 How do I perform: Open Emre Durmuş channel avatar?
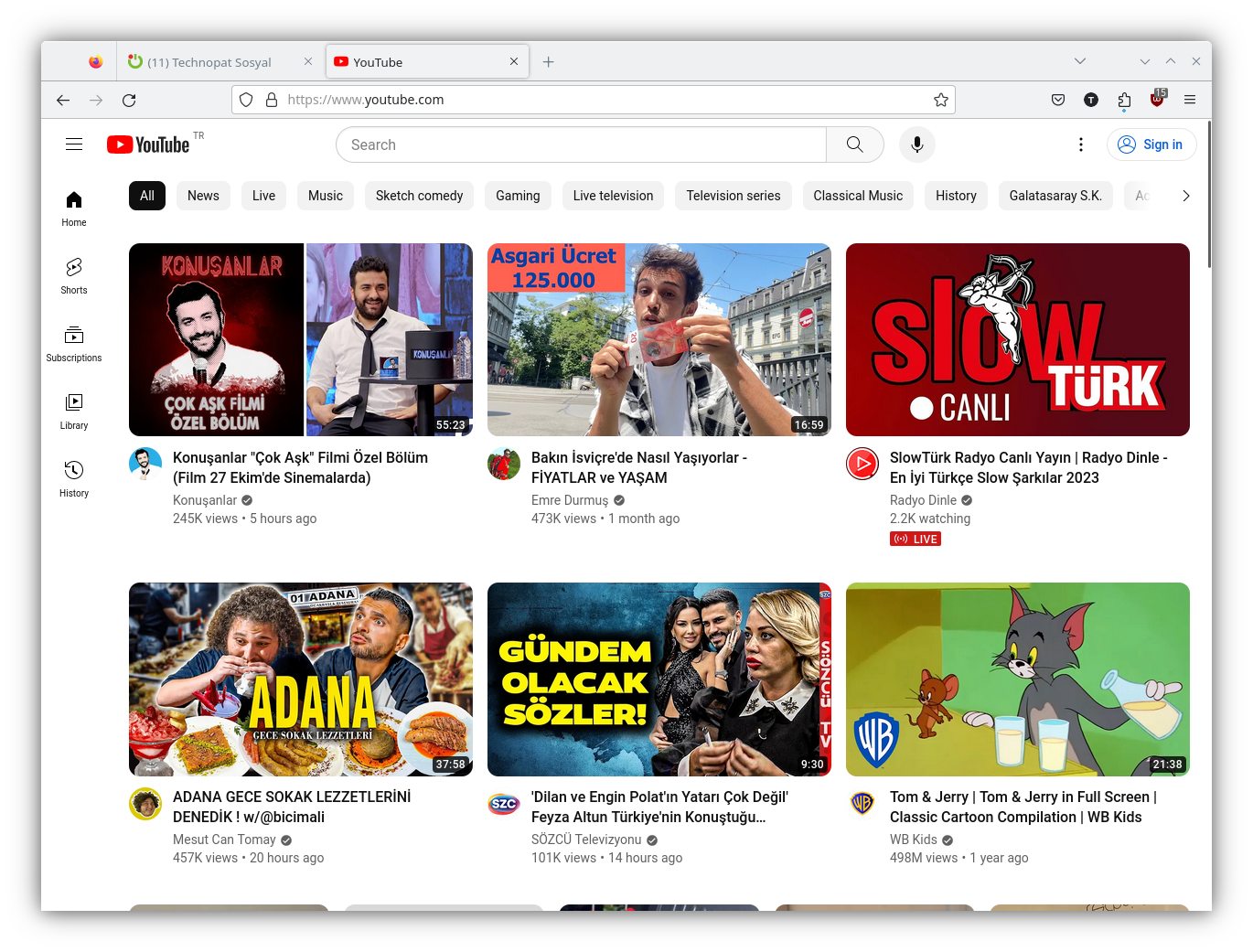(x=504, y=464)
